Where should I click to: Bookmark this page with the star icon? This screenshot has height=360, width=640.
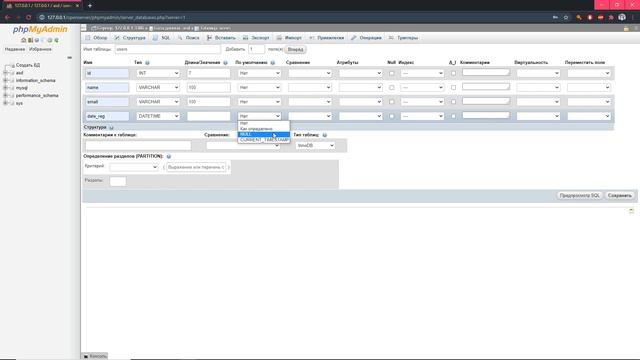coord(566,17)
